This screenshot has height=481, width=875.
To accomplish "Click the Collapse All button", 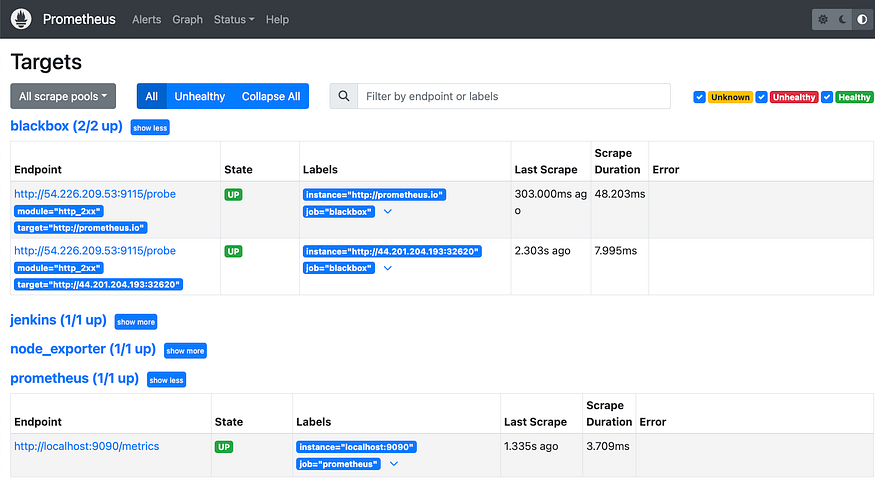I will (271, 96).
